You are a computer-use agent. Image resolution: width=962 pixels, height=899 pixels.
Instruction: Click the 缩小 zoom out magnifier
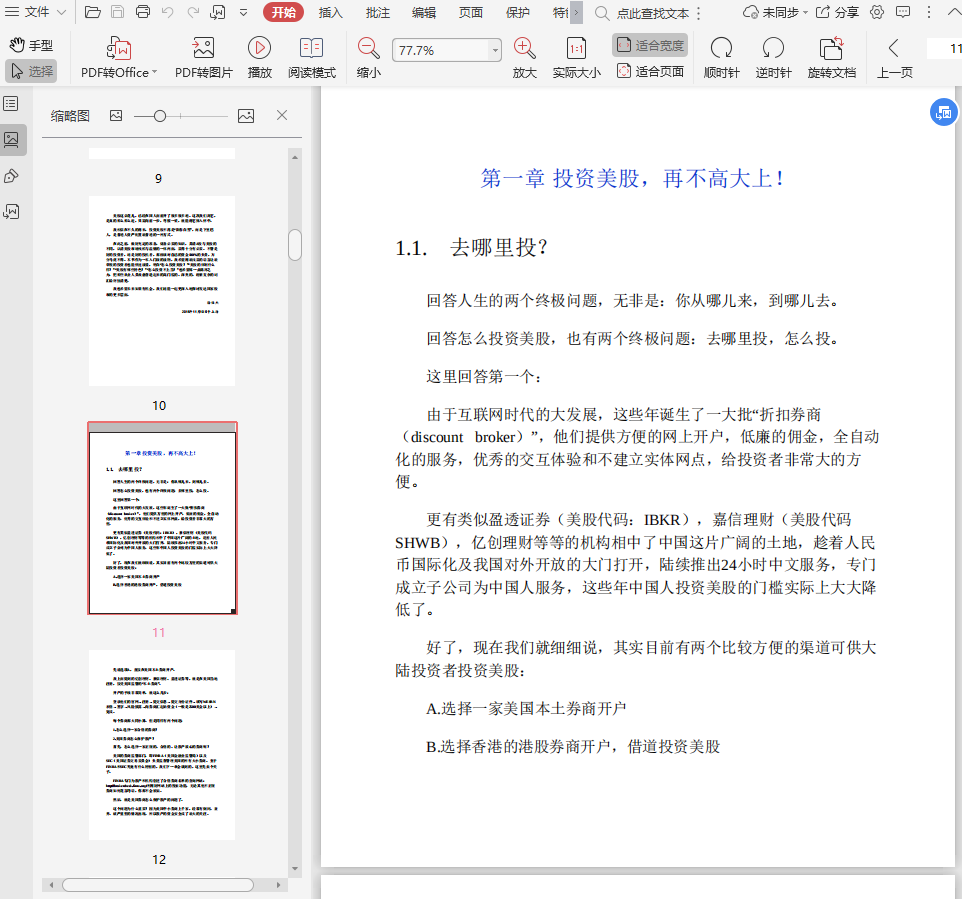[x=369, y=48]
